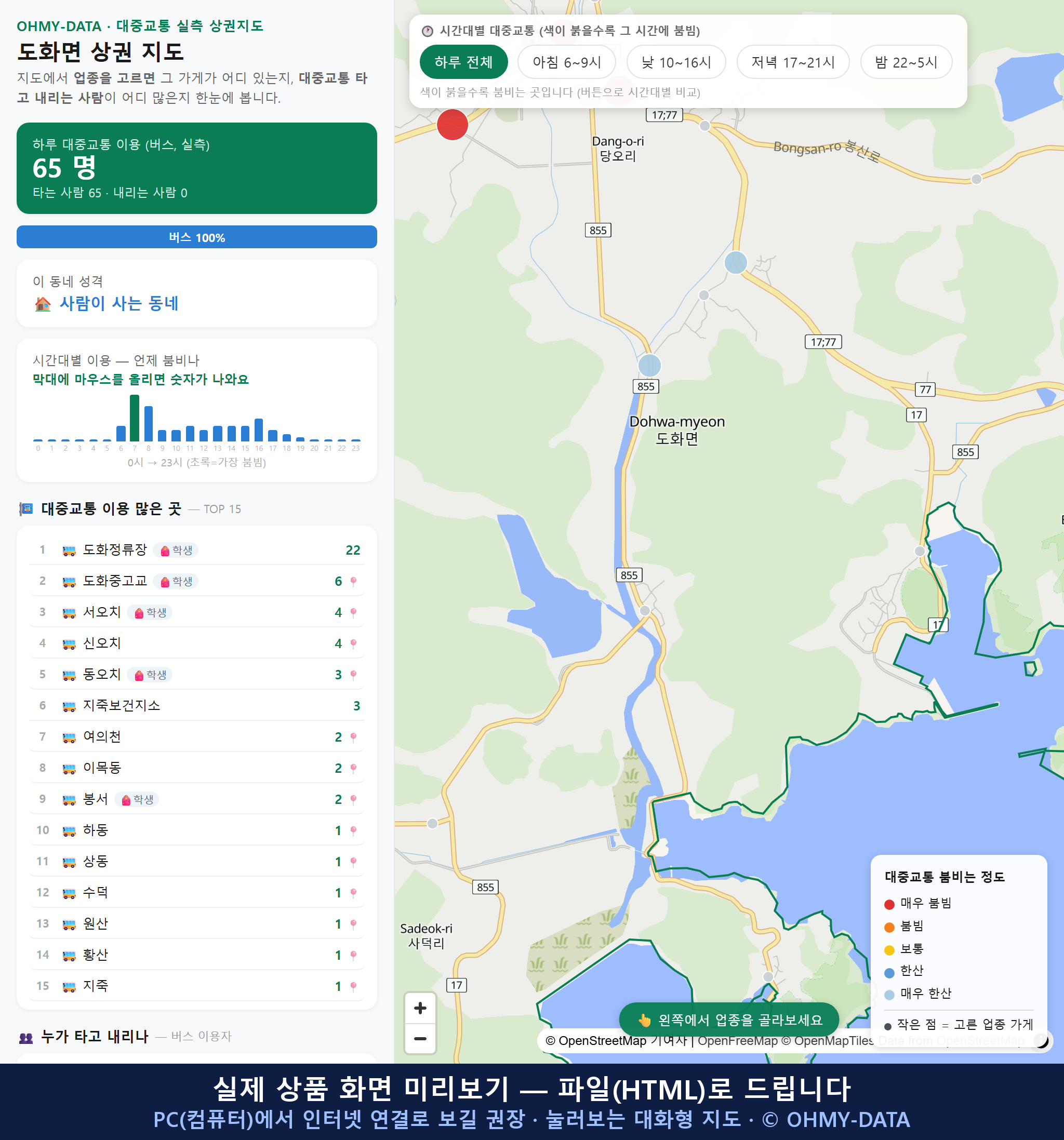
Task: Click the light-blue stop marker on the road below Bongsan-ro
Action: (x=735, y=263)
